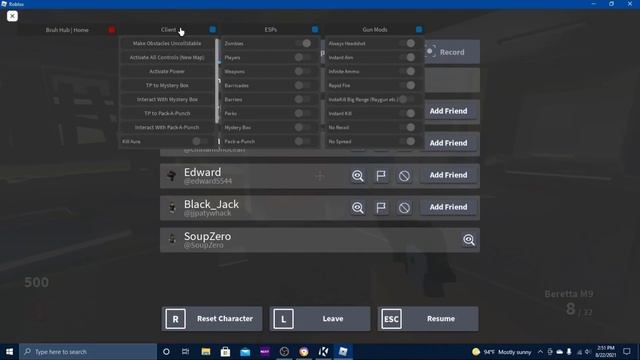The image size is (640, 360).
Task: Collapse the ESPs panel using its blue square
Action: tap(315, 29)
